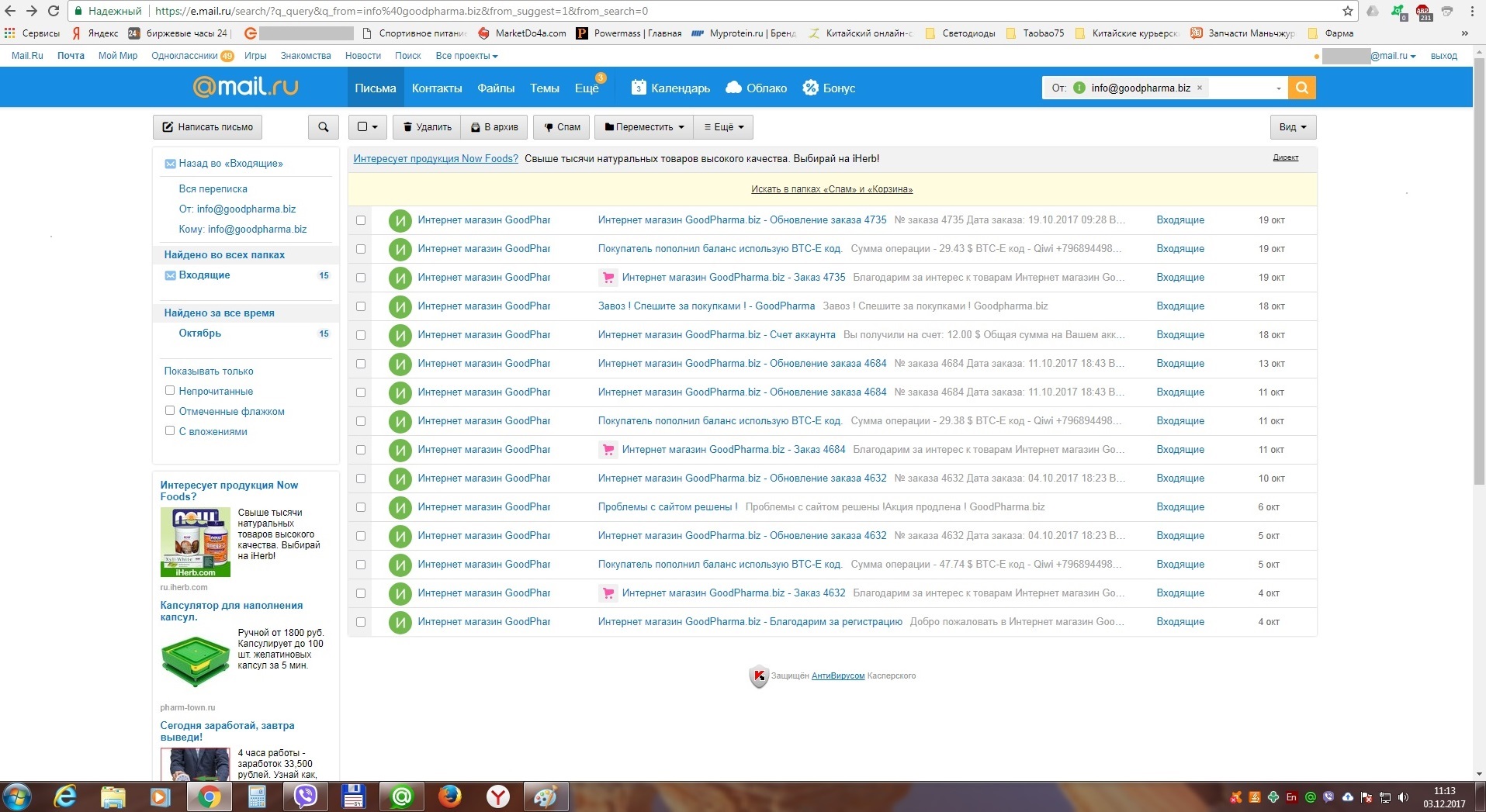Click the orange search magnifier button
Viewport: 1486px width, 812px height.
pos(1301,88)
